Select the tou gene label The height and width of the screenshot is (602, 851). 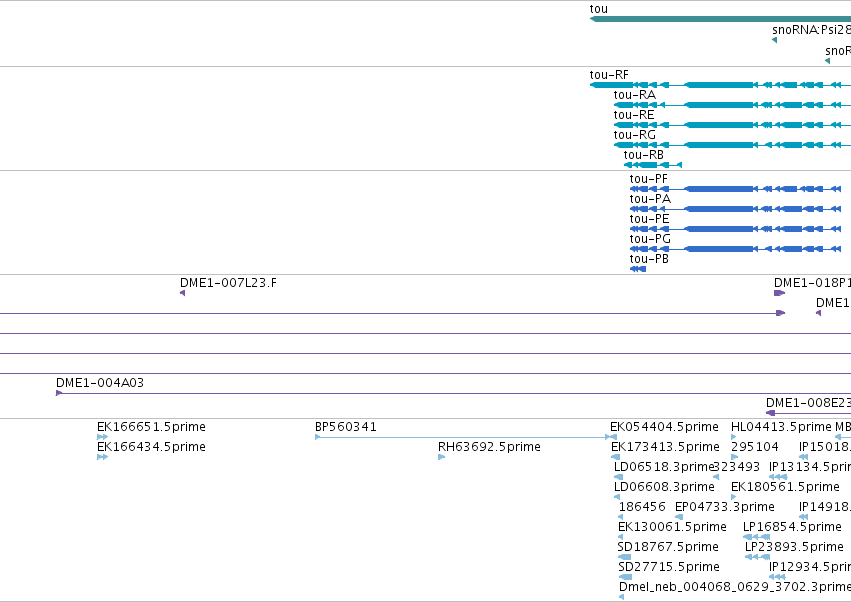click(x=599, y=9)
